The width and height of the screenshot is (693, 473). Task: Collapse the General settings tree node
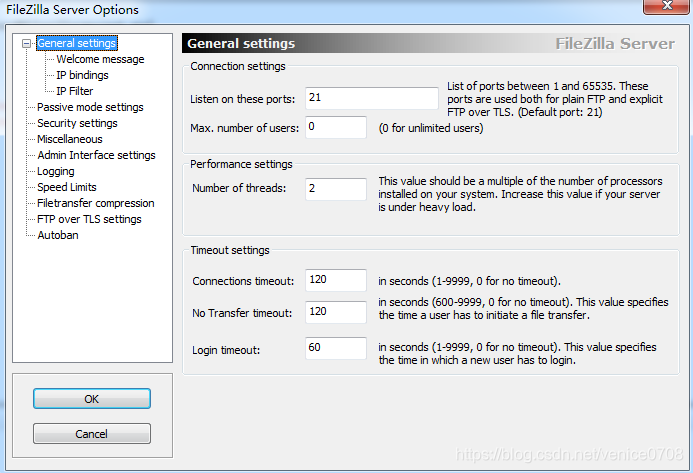27,43
